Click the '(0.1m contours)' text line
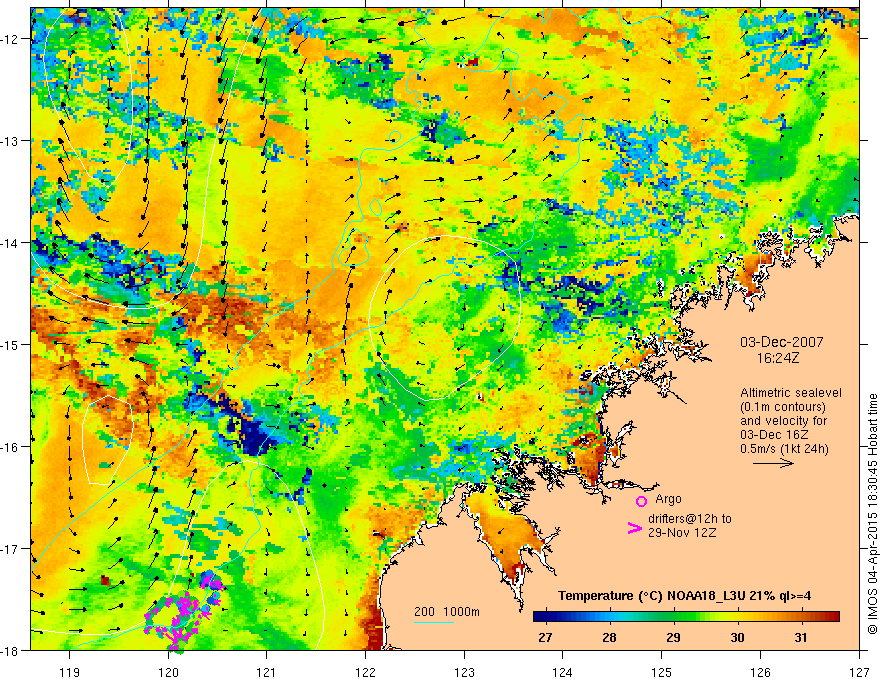Image resolution: width=880 pixels, height=680 pixels. pos(783,407)
